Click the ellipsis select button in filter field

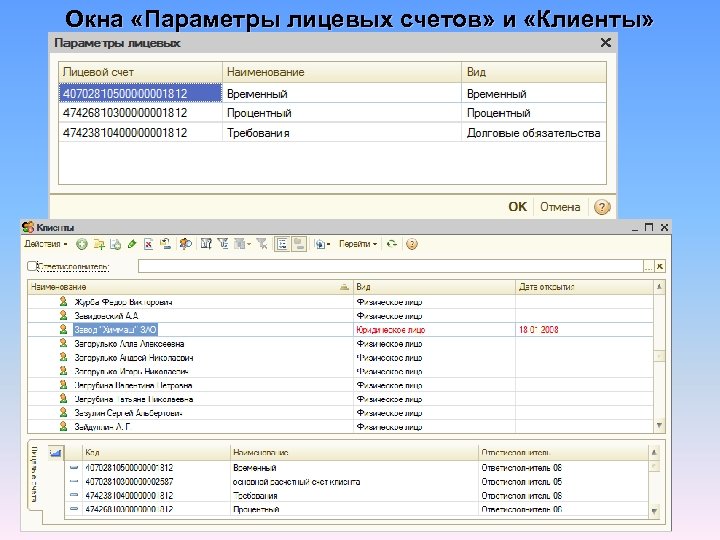tap(648, 266)
